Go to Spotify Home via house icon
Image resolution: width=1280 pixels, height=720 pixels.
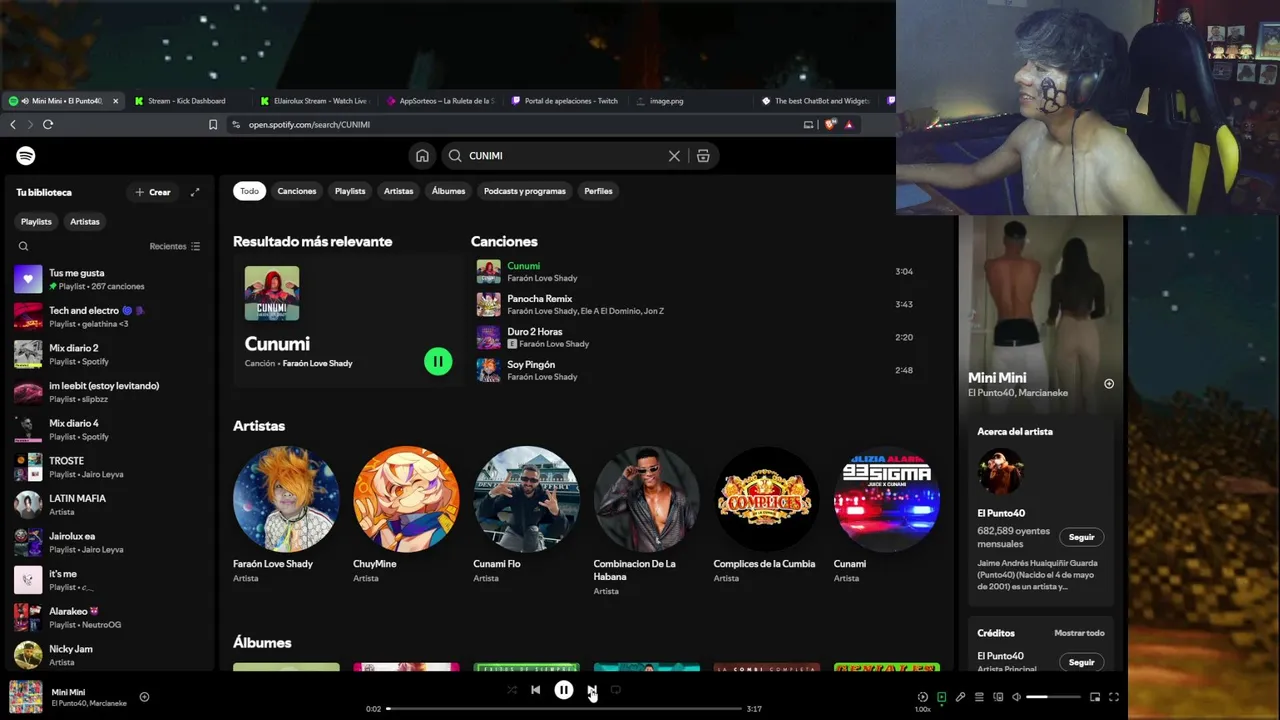pos(422,156)
